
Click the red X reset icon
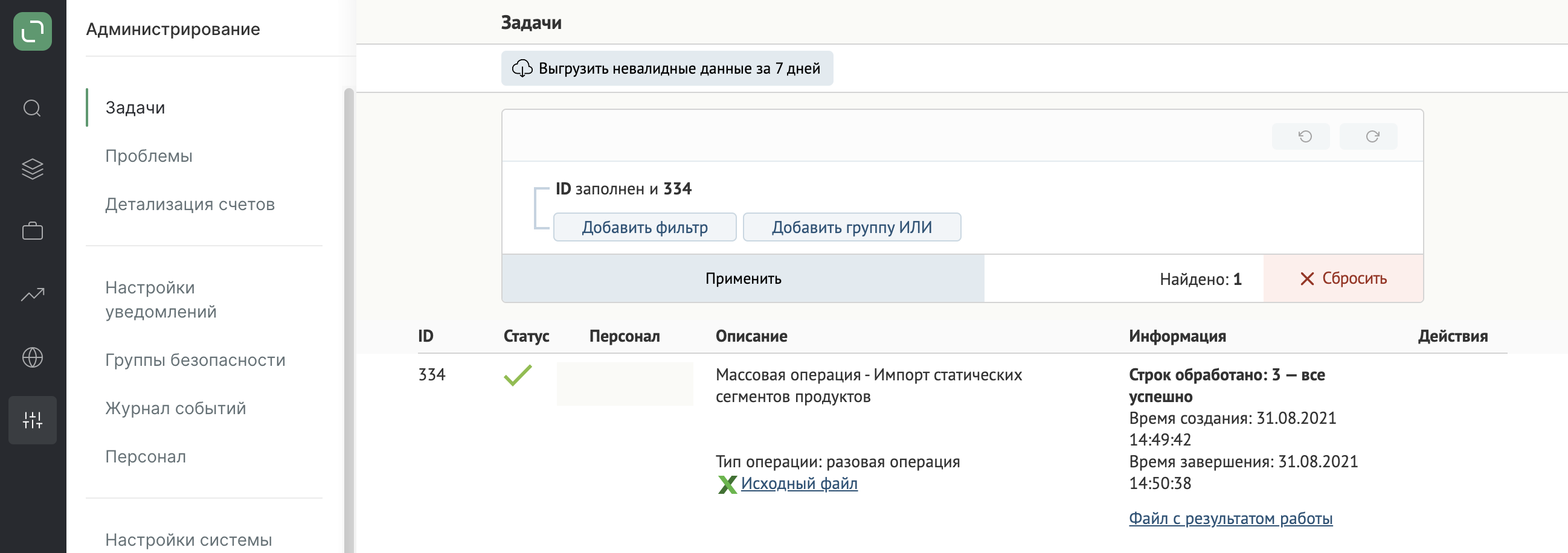pos(1306,279)
